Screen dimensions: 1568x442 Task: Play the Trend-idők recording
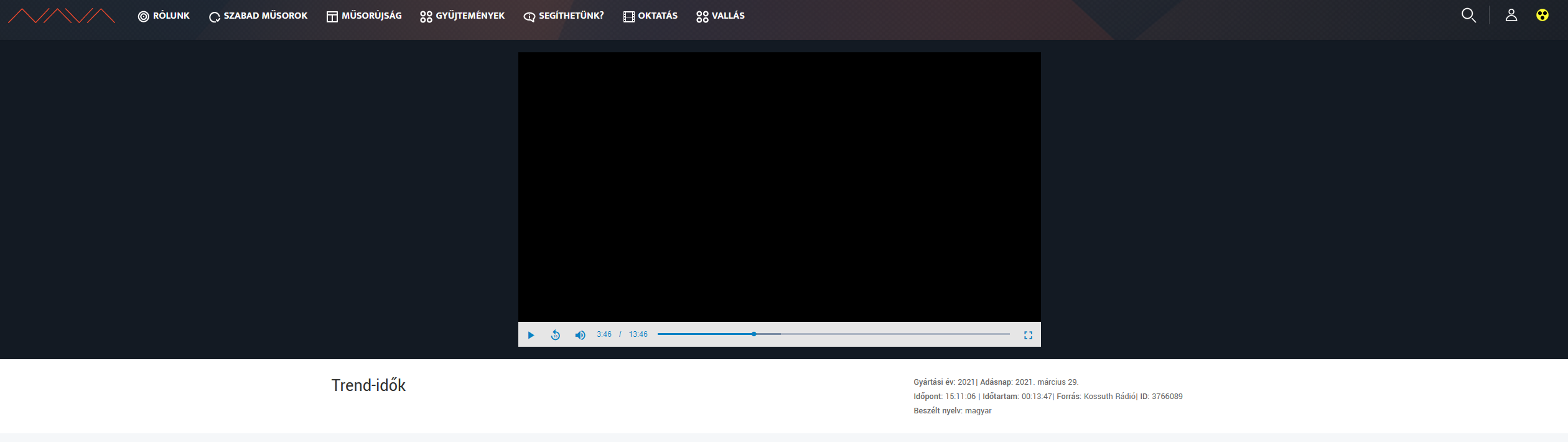click(x=531, y=335)
